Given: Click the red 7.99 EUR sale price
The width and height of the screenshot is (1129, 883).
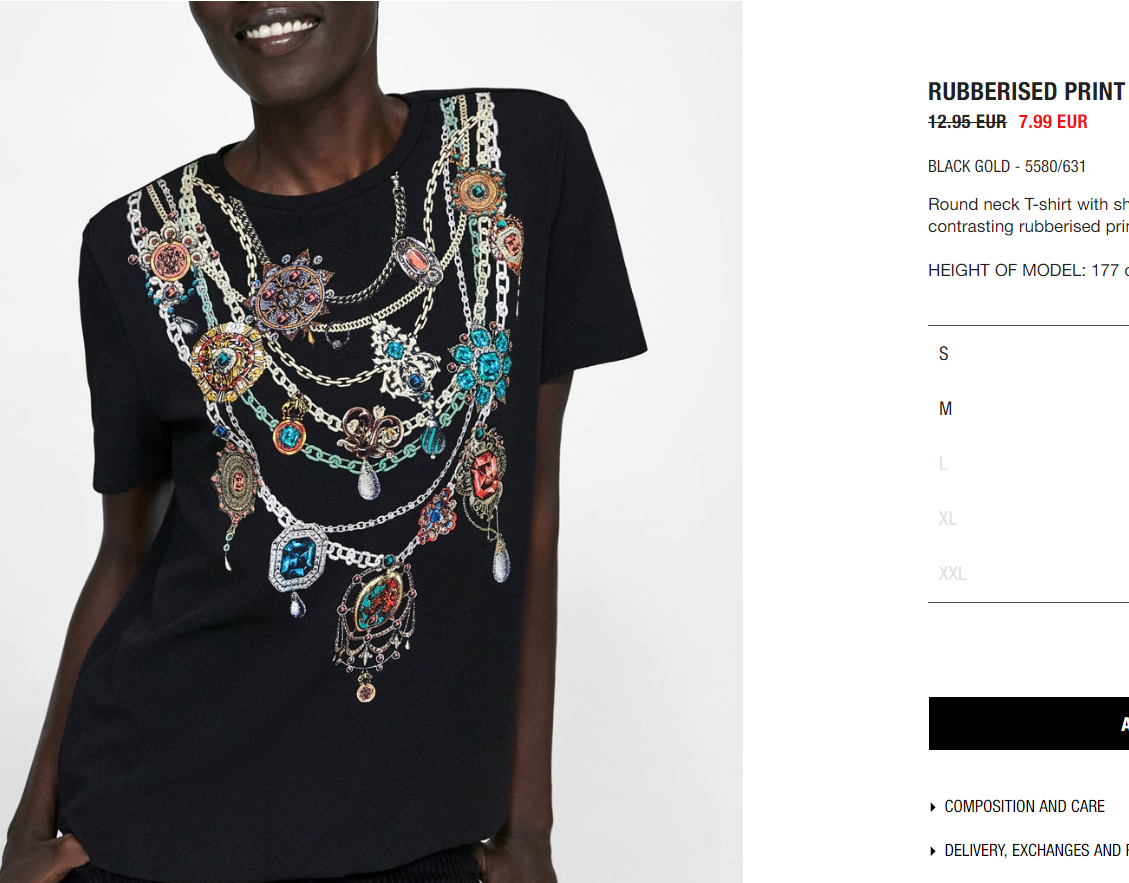Looking at the screenshot, I should tap(1053, 122).
